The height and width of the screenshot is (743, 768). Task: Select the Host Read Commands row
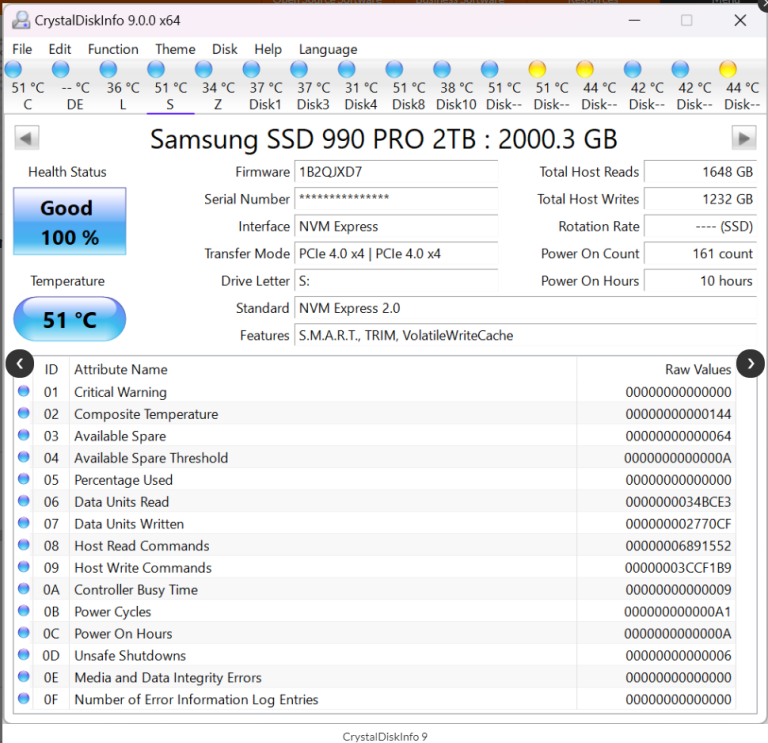(x=375, y=546)
